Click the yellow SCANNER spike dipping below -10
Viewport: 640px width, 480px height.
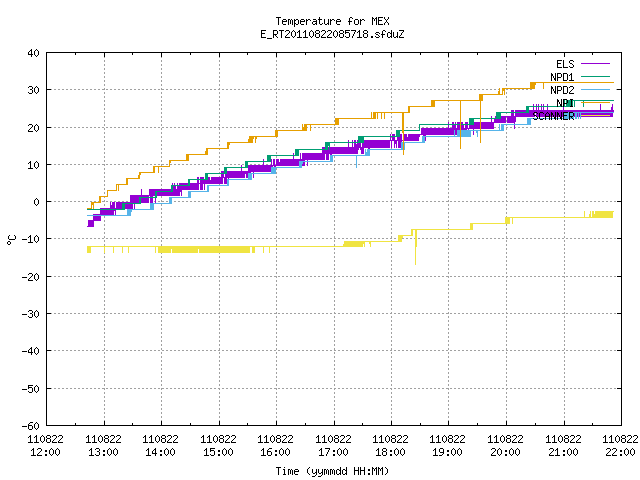(416, 249)
